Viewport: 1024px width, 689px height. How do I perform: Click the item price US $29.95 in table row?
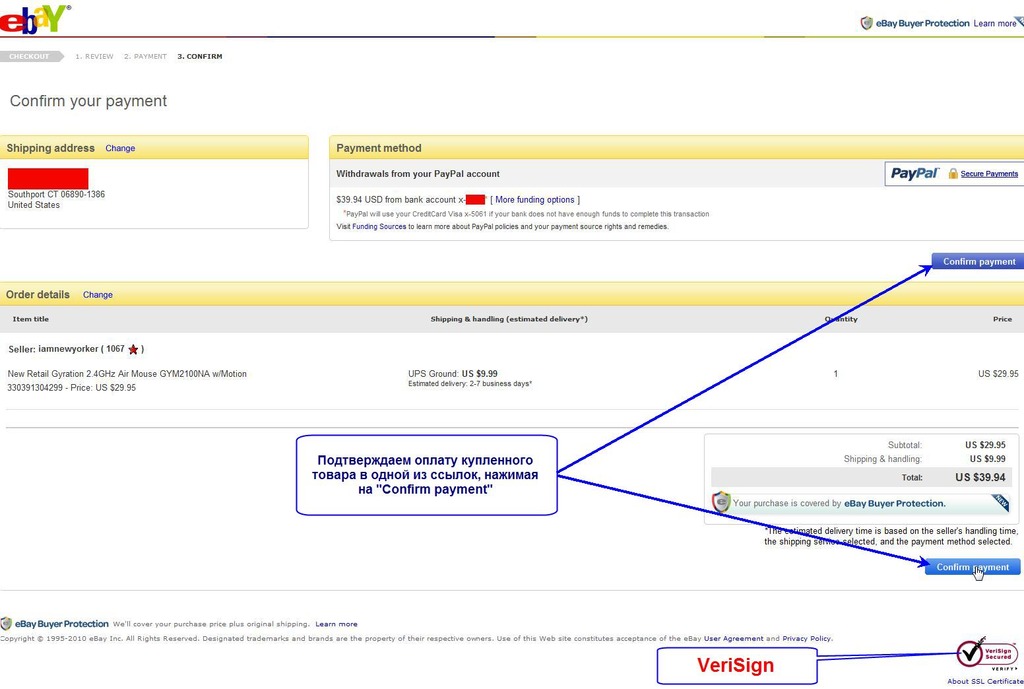(x=998, y=374)
